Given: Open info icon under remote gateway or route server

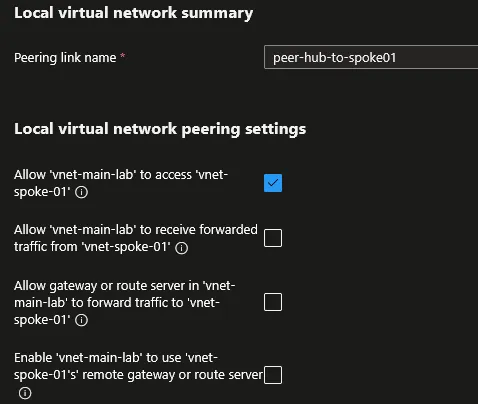Looking at the screenshot, I should [25, 393].
